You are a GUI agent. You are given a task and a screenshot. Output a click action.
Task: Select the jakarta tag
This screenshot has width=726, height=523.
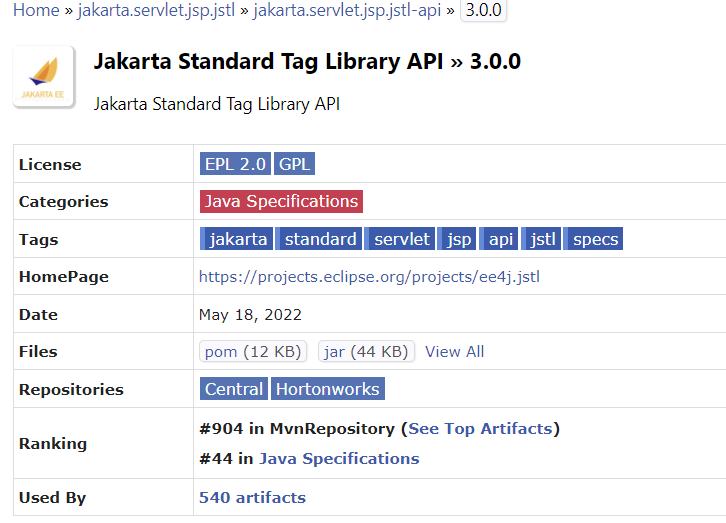pyautogui.click(x=237, y=239)
